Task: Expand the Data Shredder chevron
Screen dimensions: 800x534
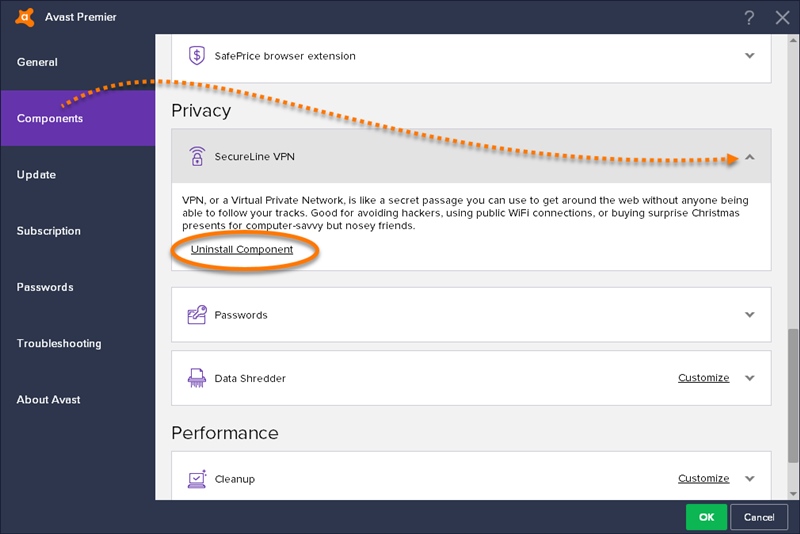Action: point(749,378)
